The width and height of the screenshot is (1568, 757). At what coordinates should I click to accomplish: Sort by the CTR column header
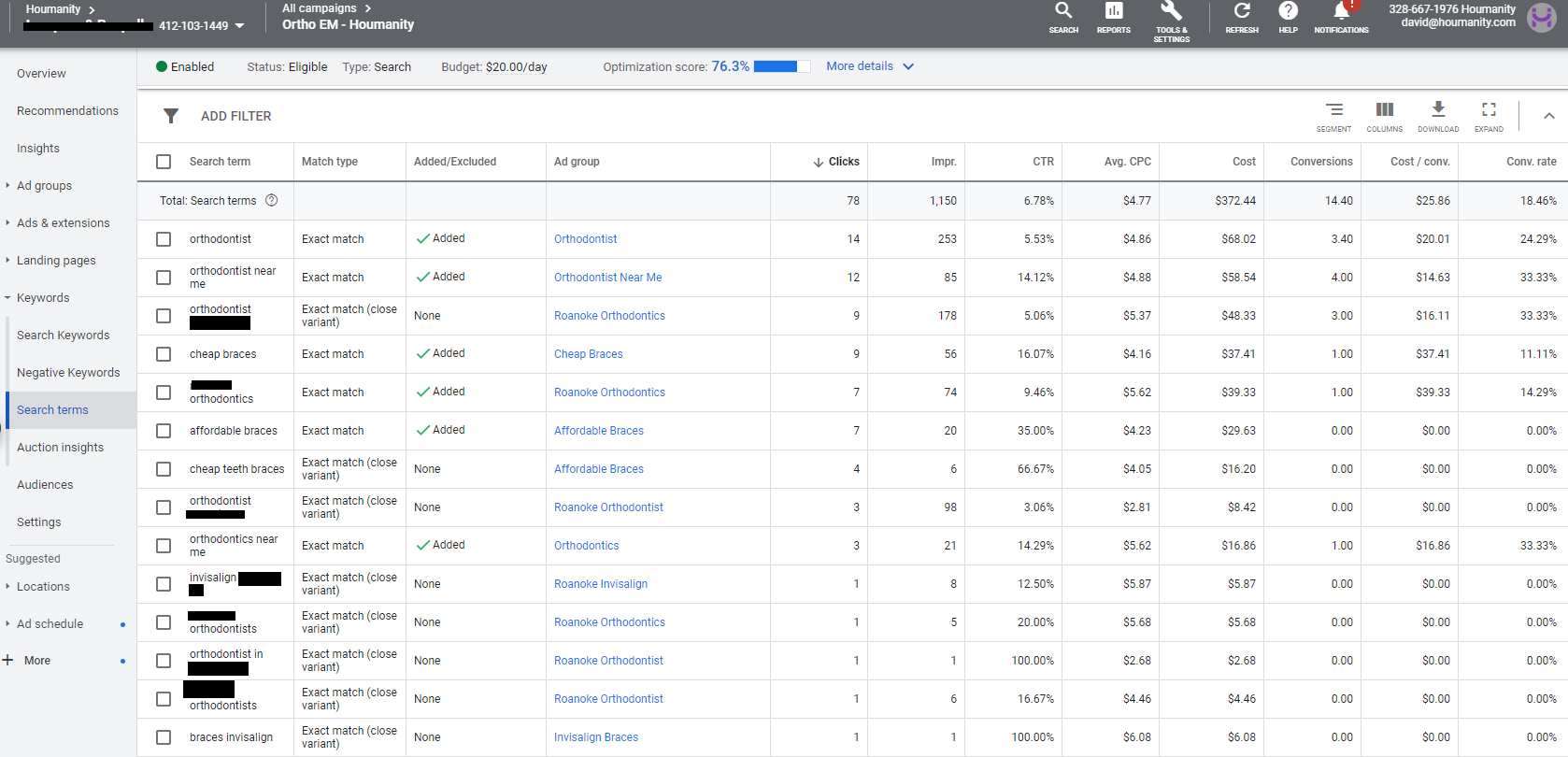(x=1044, y=162)
